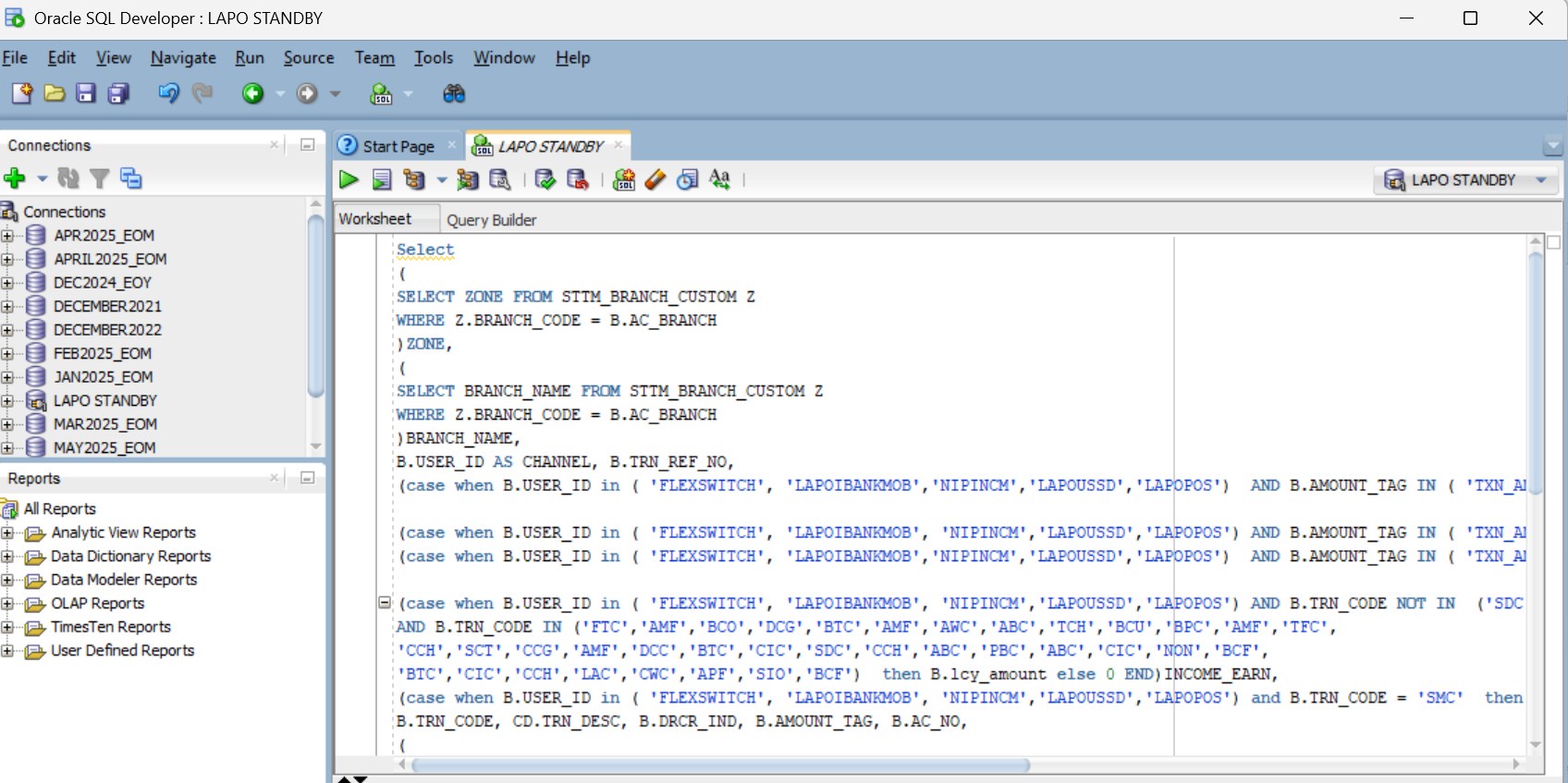Close the Start Page tab
This screenshot has height=783, width=1568.
click(x=451, y=144)
